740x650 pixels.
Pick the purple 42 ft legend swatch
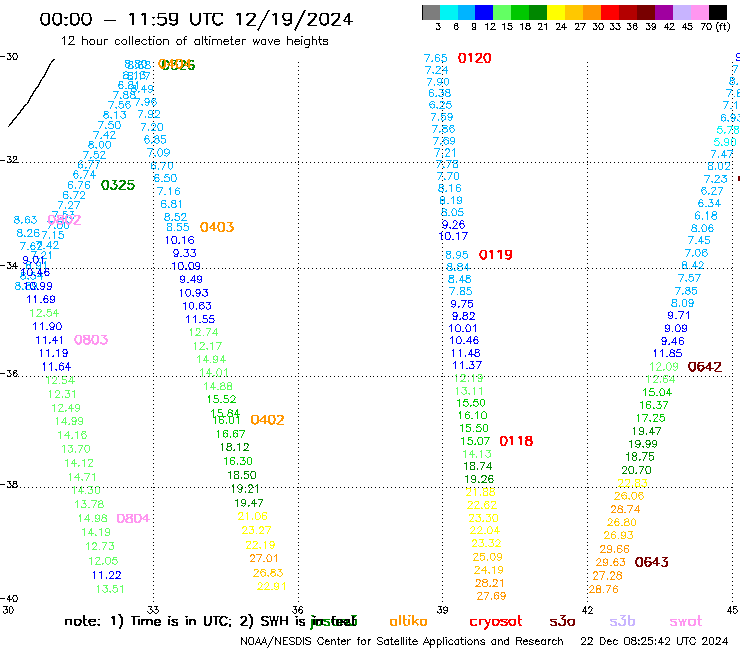pos(663,12)
